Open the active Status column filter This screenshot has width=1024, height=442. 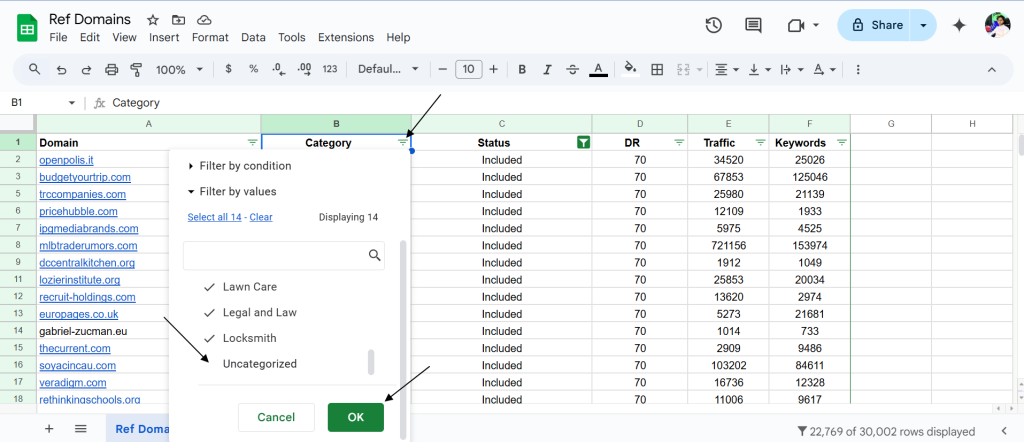coord(584,142)
